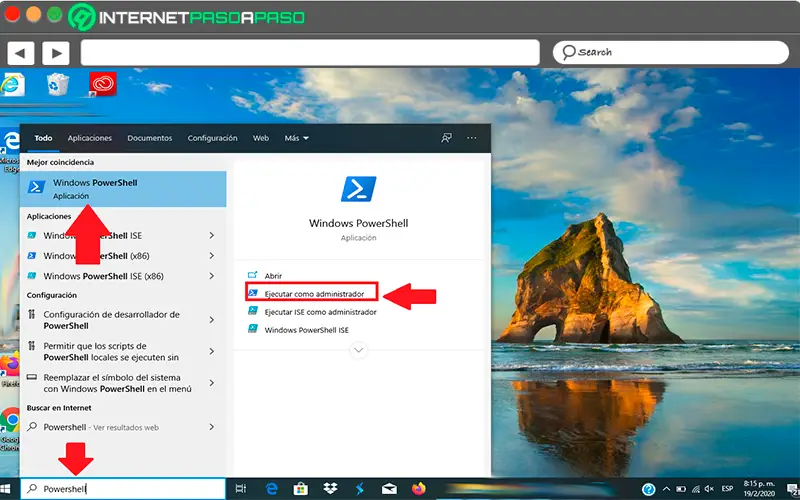Click blue help question mark tray icon
Viewport: 800px width, 500px height.
648,489
